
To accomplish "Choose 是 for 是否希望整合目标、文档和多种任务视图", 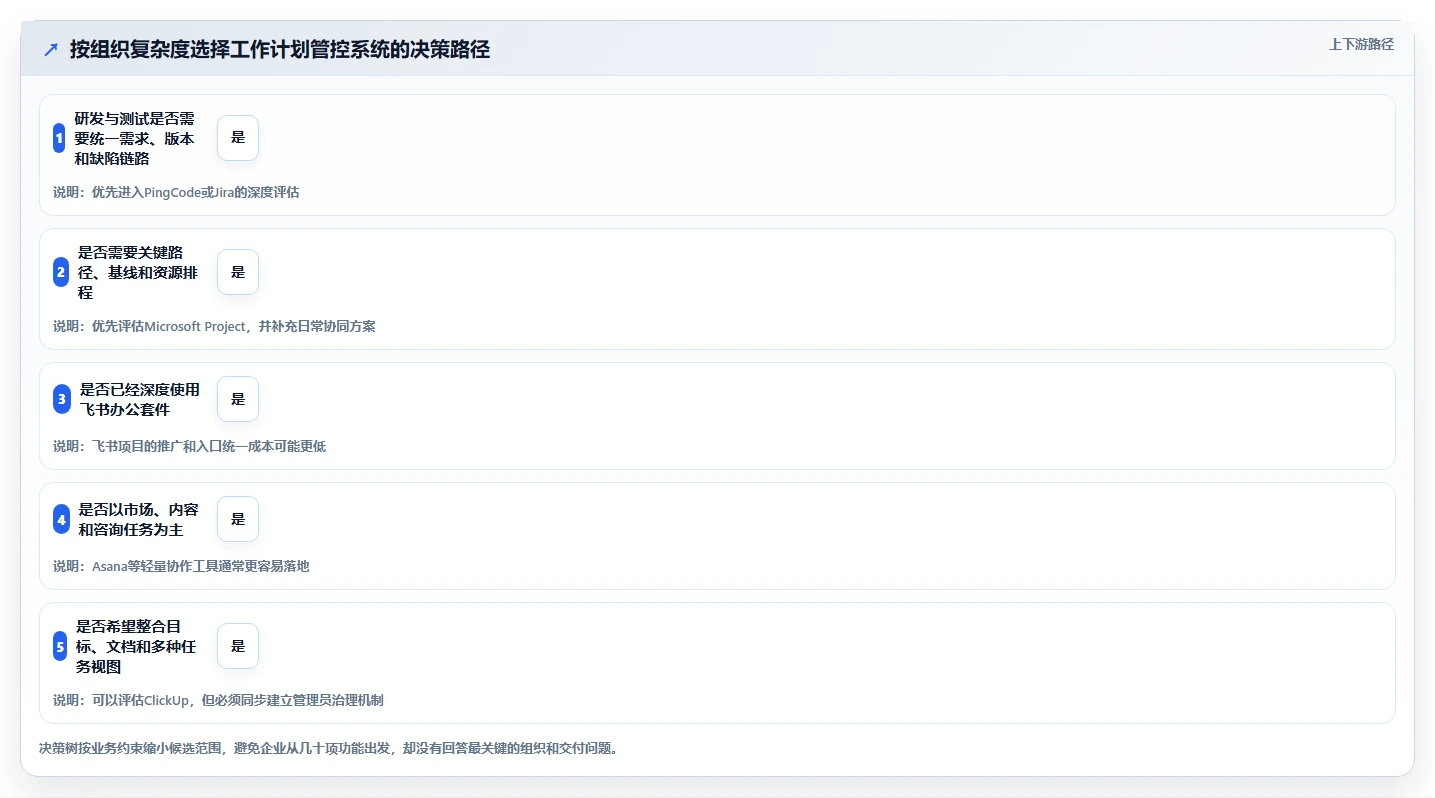I will click(238, 646).
